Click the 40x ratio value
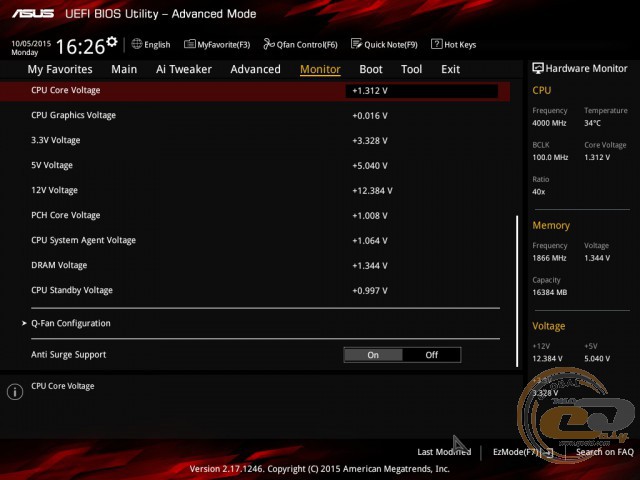 click(538, 192)
